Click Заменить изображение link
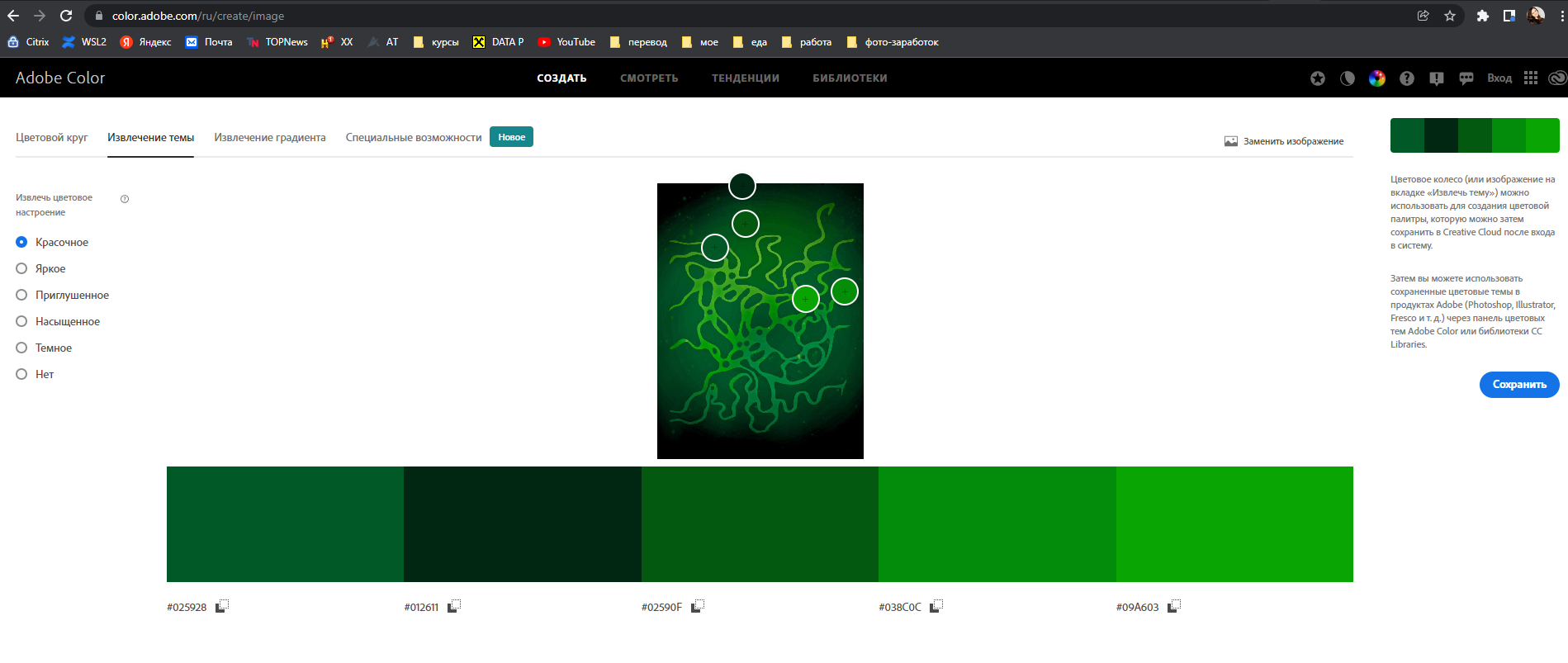 (1284, 141)
